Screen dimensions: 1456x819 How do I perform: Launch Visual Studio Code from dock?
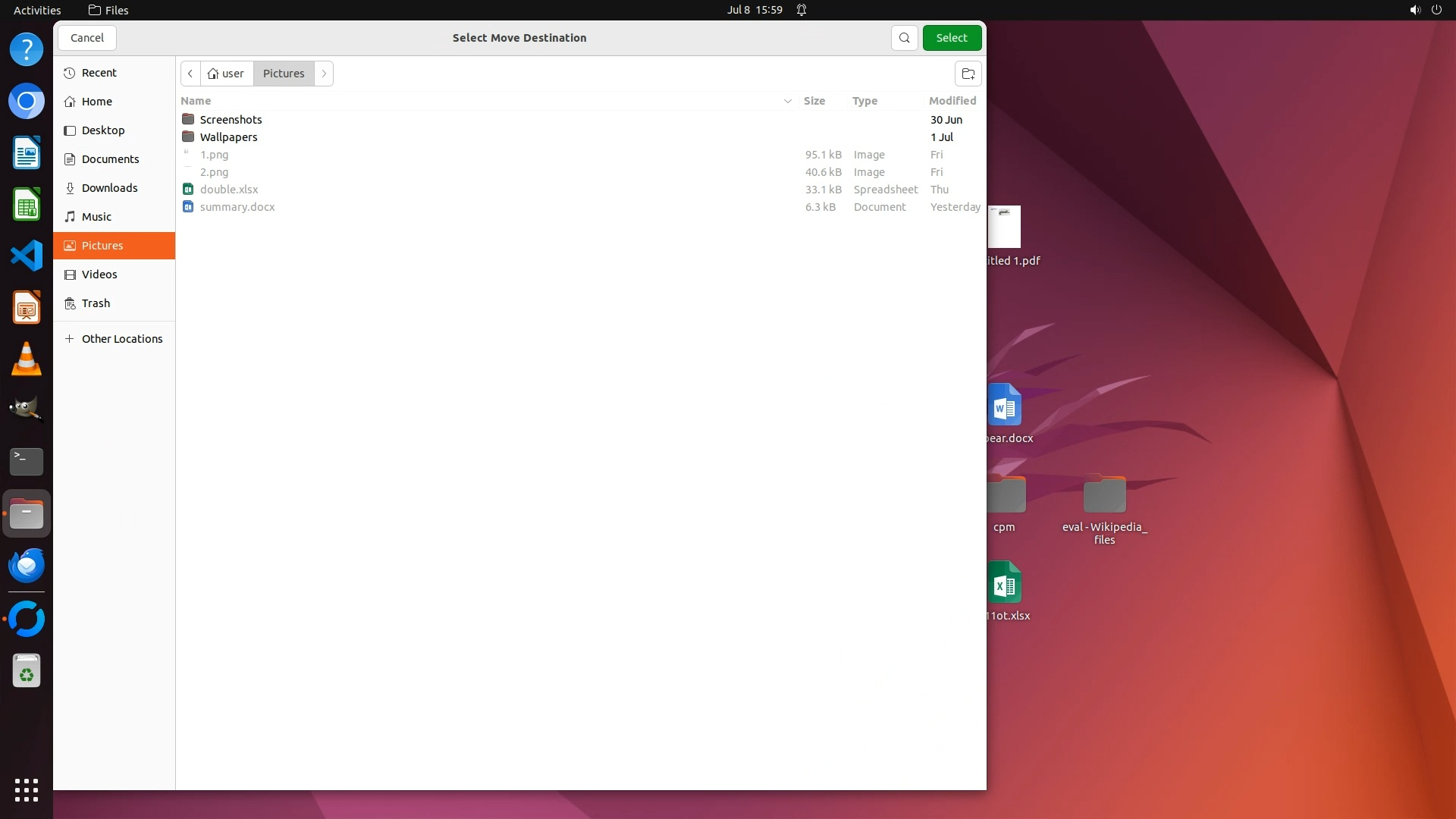tap(27, 256)
